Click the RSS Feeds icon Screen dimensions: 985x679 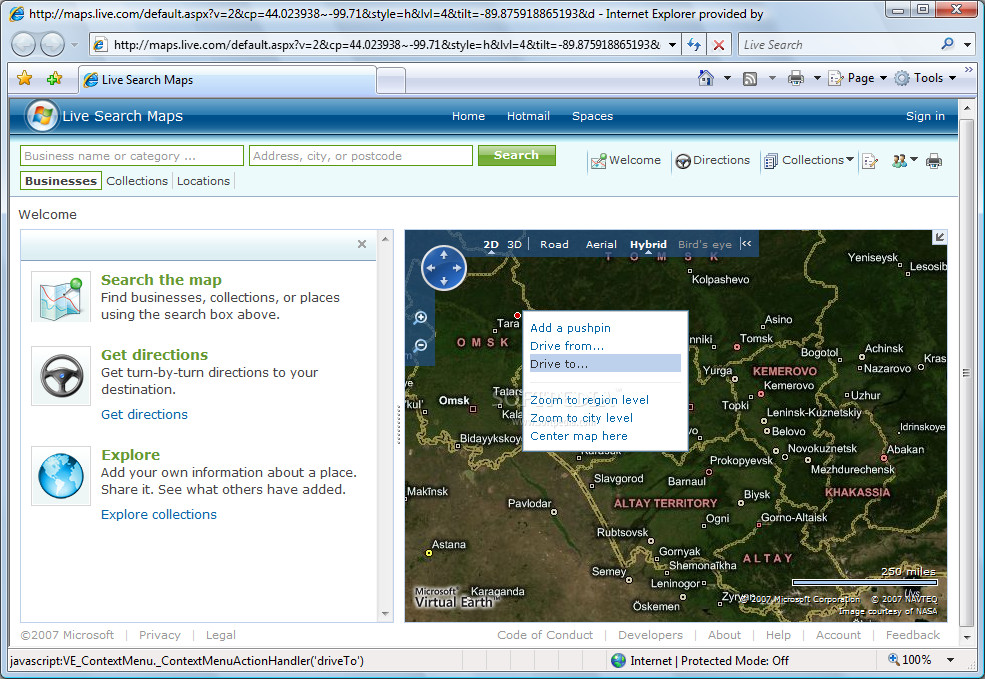(749, 79)
